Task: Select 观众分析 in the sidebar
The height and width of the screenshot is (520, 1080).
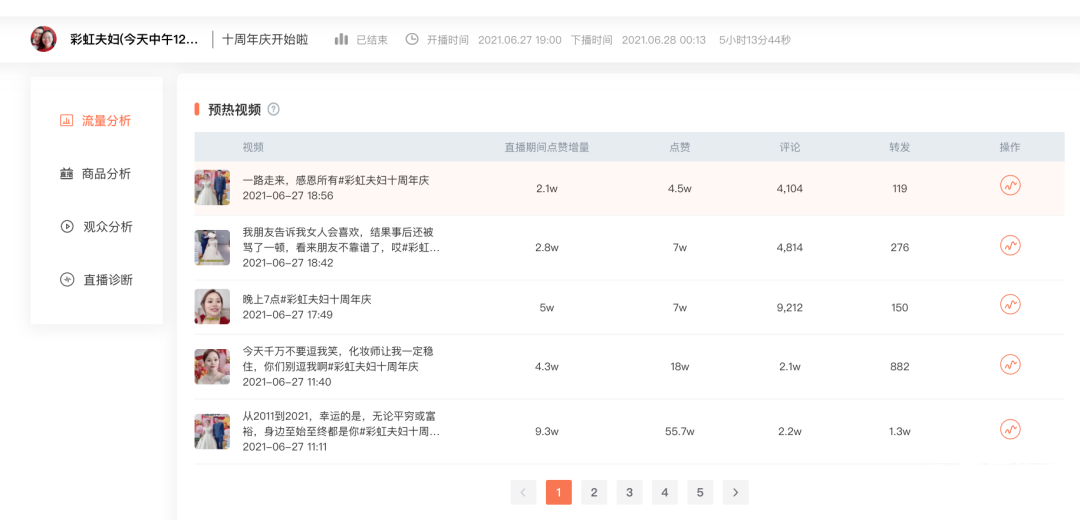Action: (96, 227)
